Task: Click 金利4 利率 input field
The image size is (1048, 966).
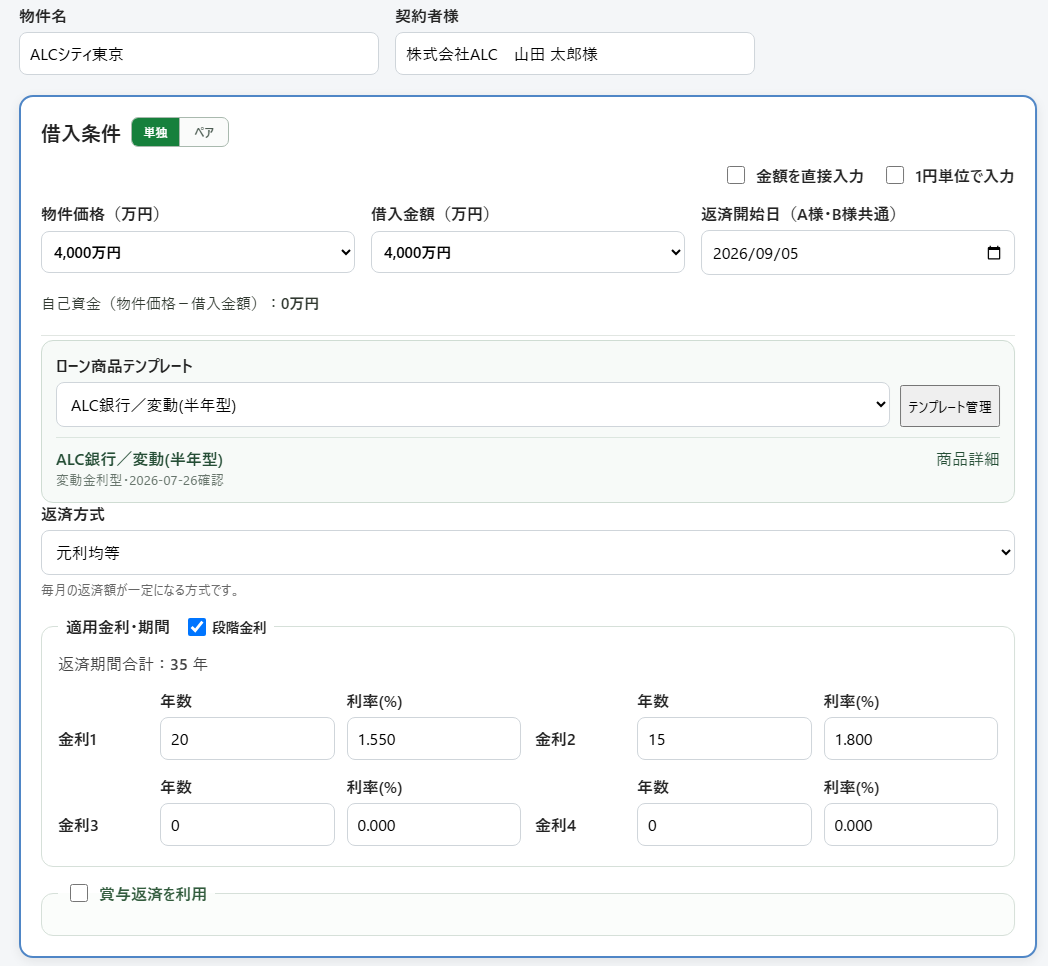Action: coord(910,824)
